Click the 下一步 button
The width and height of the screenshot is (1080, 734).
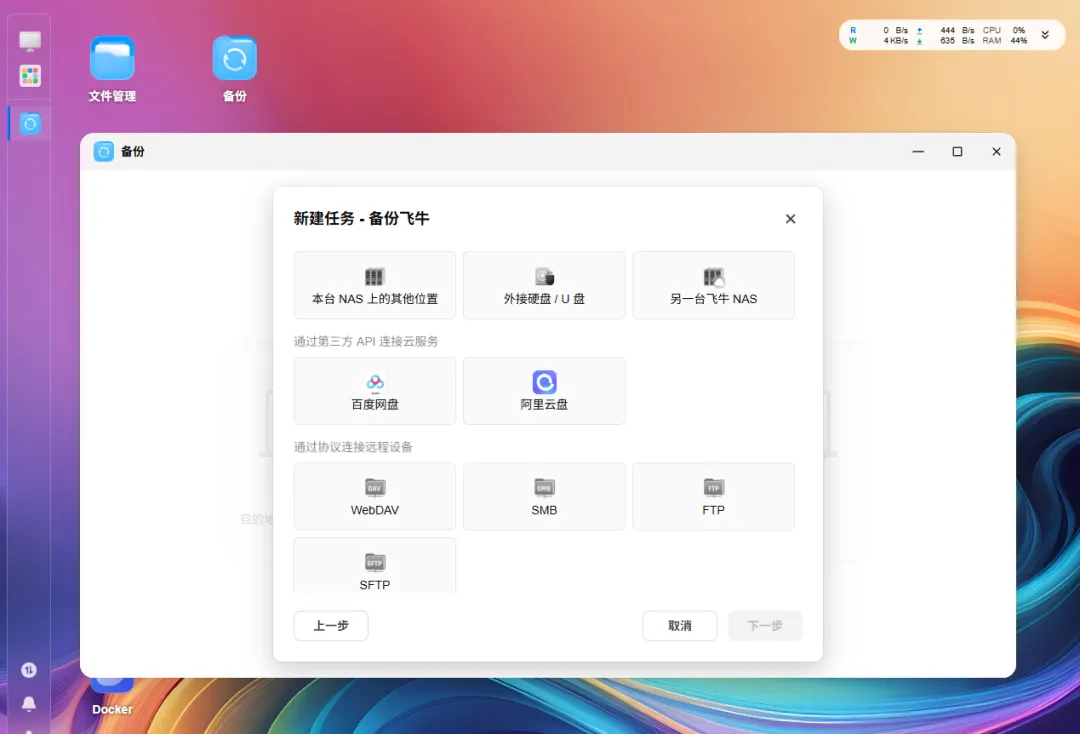pos(765,626)
